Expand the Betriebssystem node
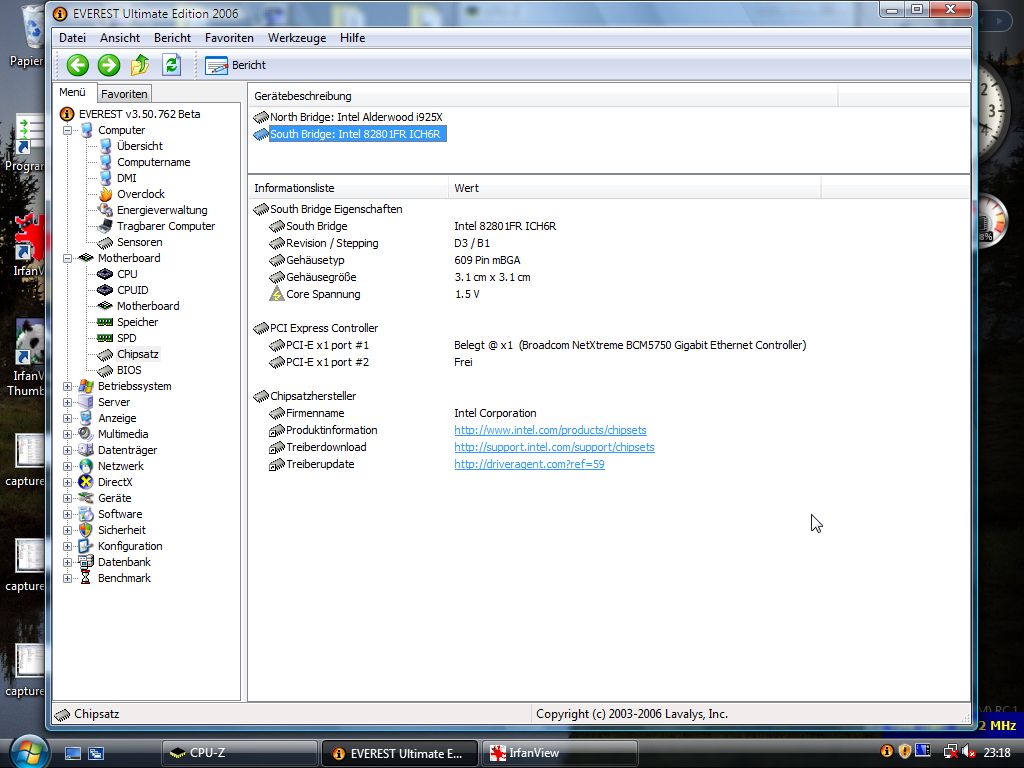1024x768 pixels. click(67, 386)
